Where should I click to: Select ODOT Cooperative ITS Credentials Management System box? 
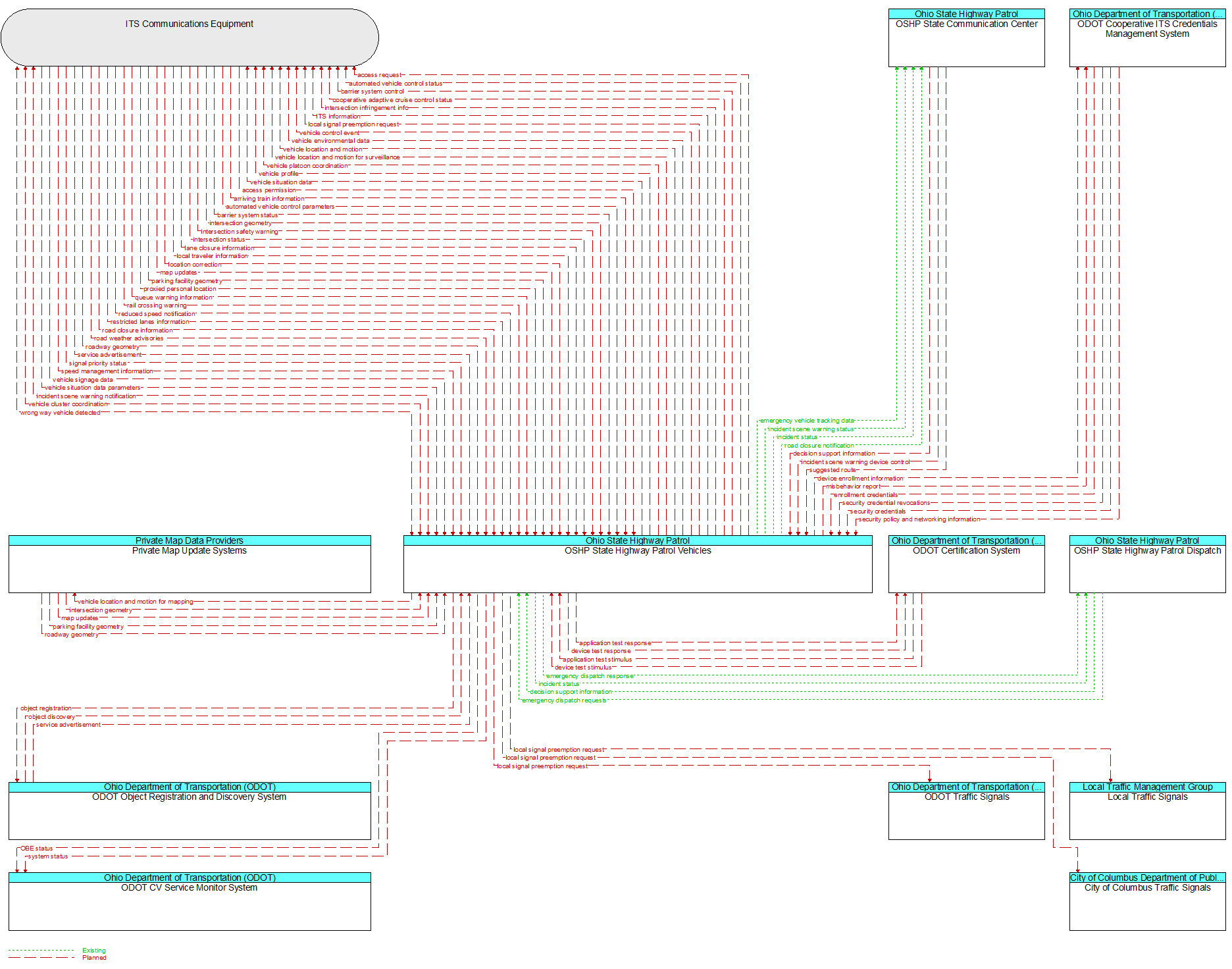pos(1147,38)
